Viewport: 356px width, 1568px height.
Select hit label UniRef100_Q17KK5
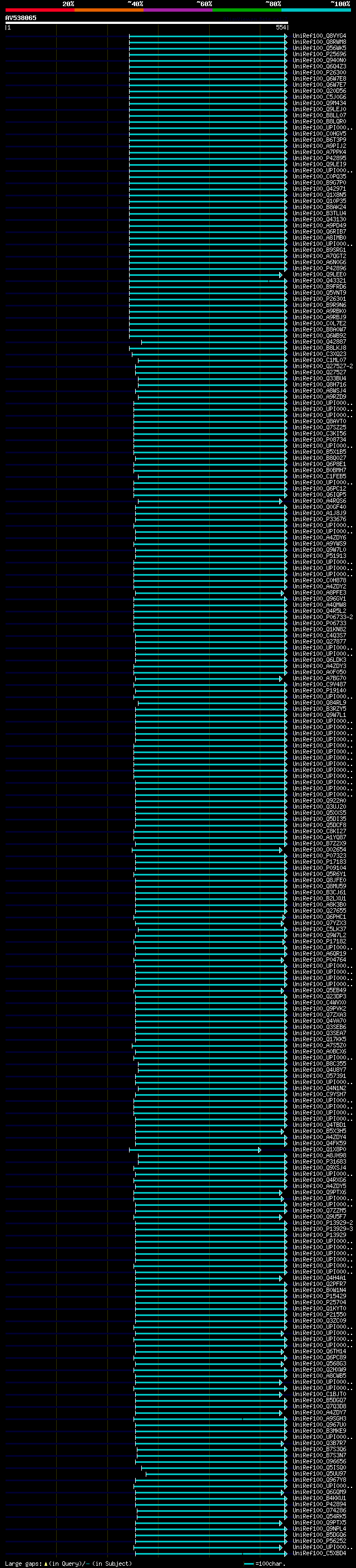click(319, 1039)
